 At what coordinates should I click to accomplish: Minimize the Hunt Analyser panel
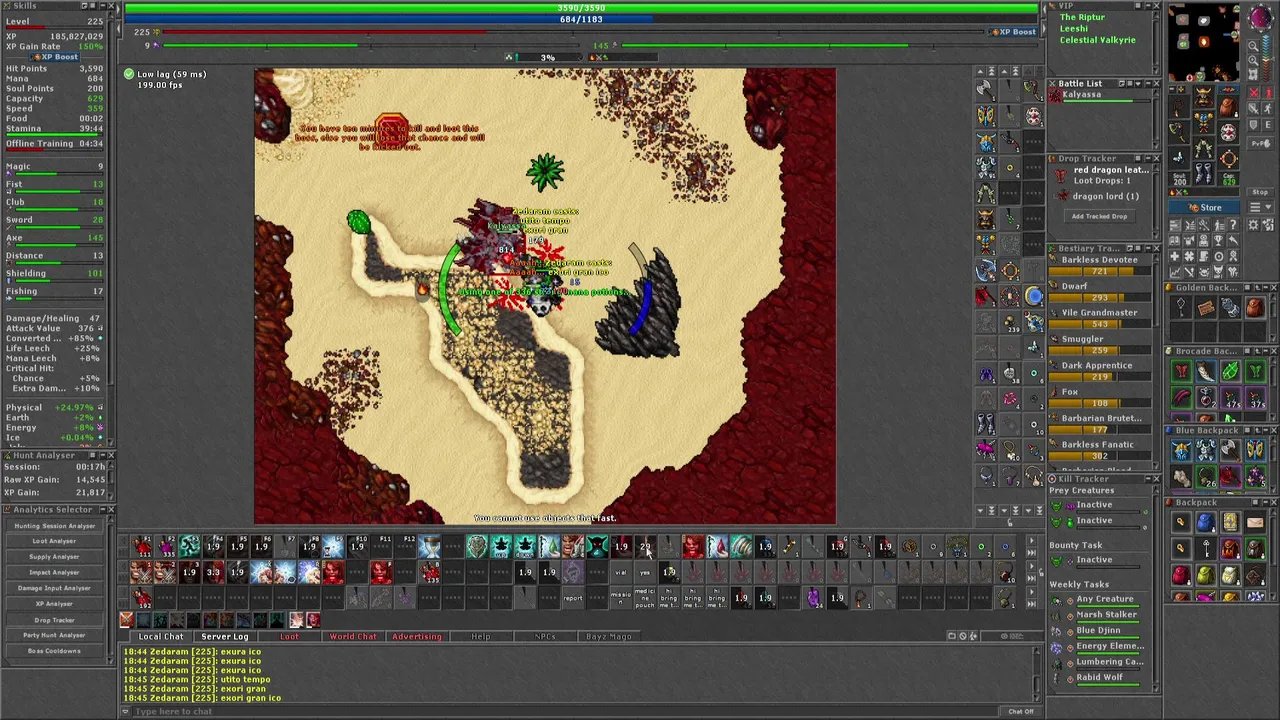pos(103,455)
